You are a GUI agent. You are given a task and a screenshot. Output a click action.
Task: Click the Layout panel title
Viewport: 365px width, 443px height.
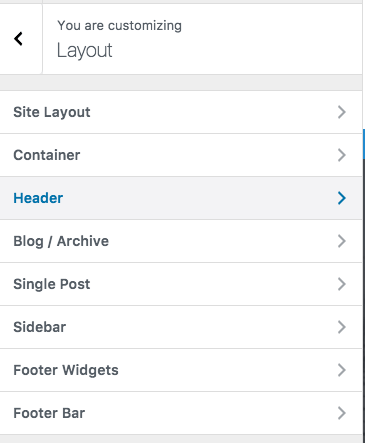point(85,51)
